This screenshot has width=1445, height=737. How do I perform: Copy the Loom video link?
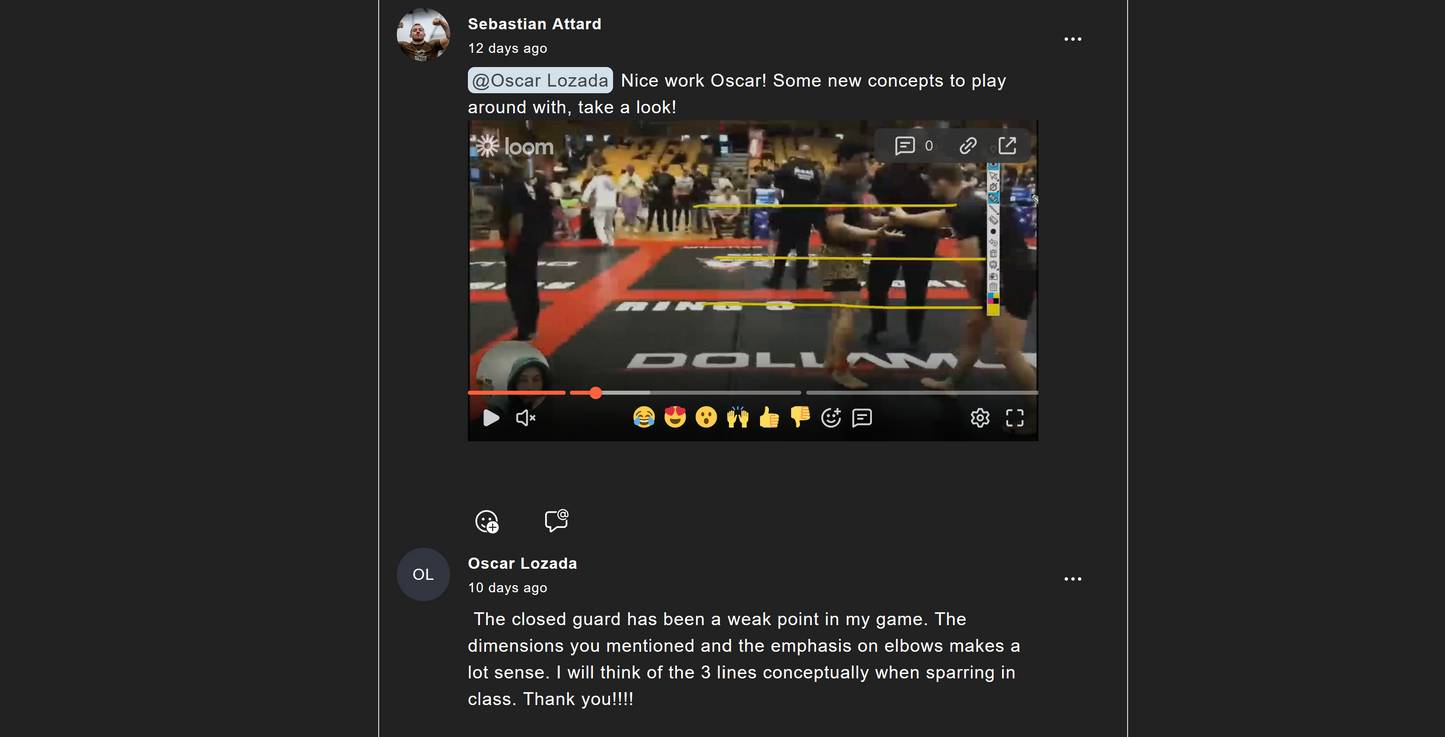coord(968,146)
